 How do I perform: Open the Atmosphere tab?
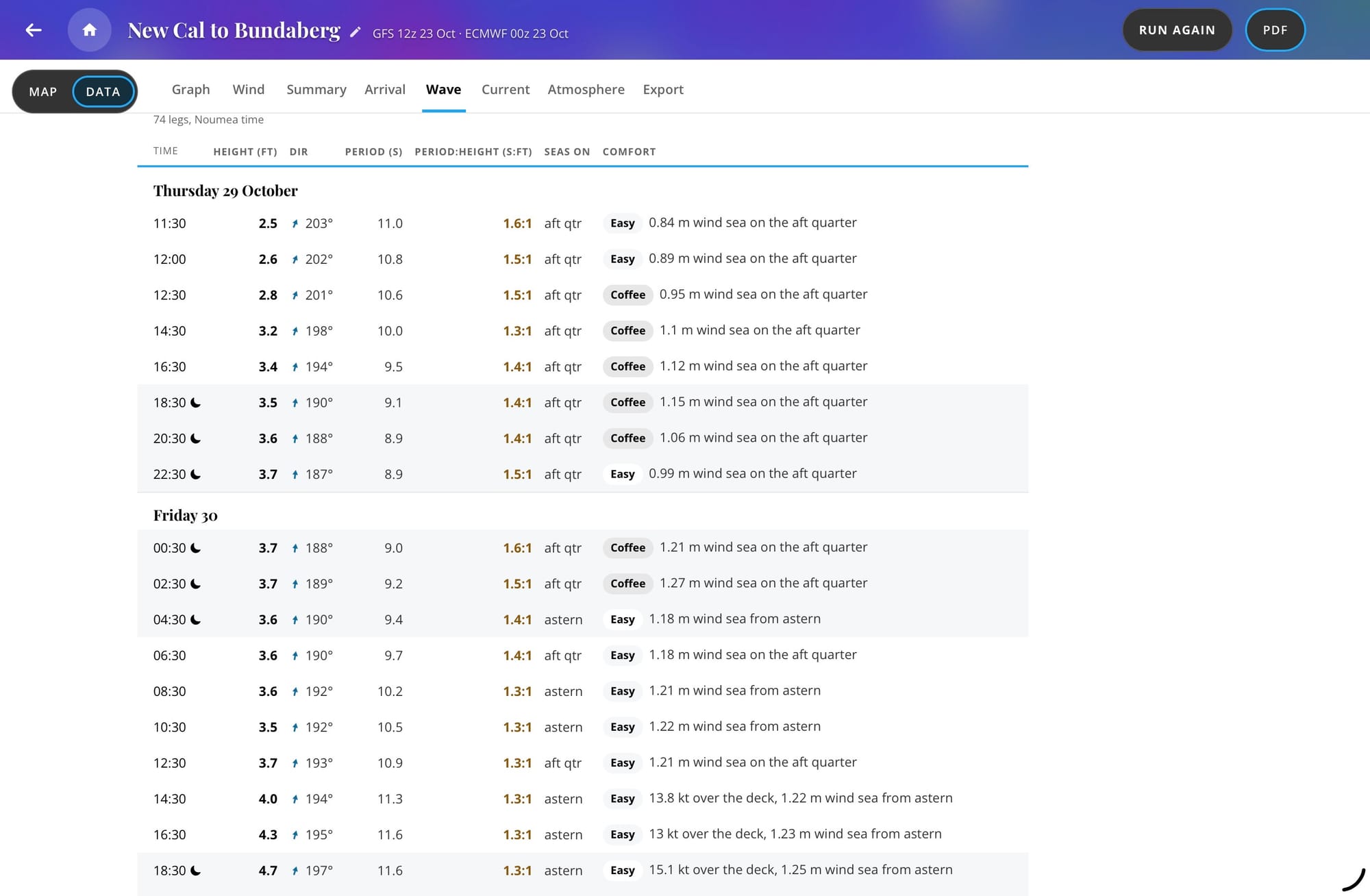pos(586,89)
